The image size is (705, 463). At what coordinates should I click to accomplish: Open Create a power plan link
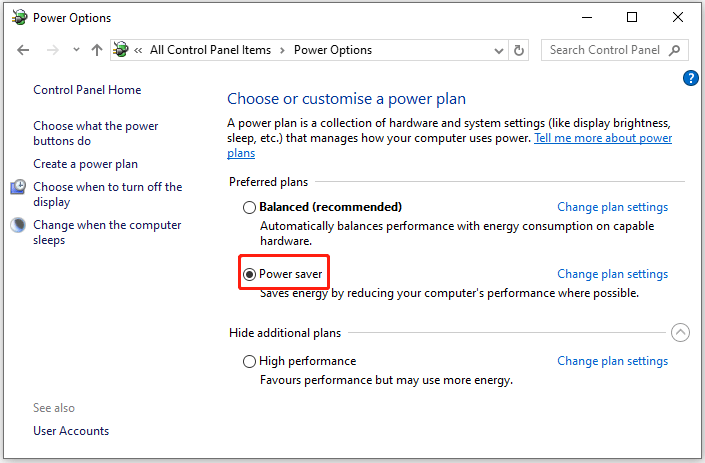(85, 164)
